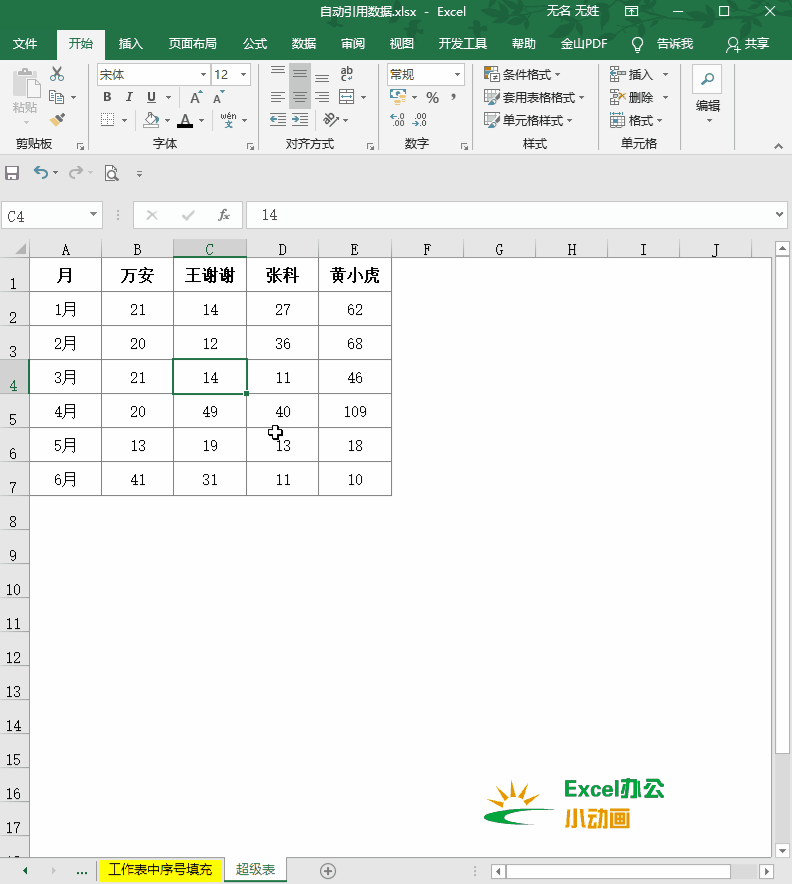Image resolution: width=792 pixels, height=884 pixels.
Task: Expand the 格式 format cells dropdown
Action: tap(660, 121)
